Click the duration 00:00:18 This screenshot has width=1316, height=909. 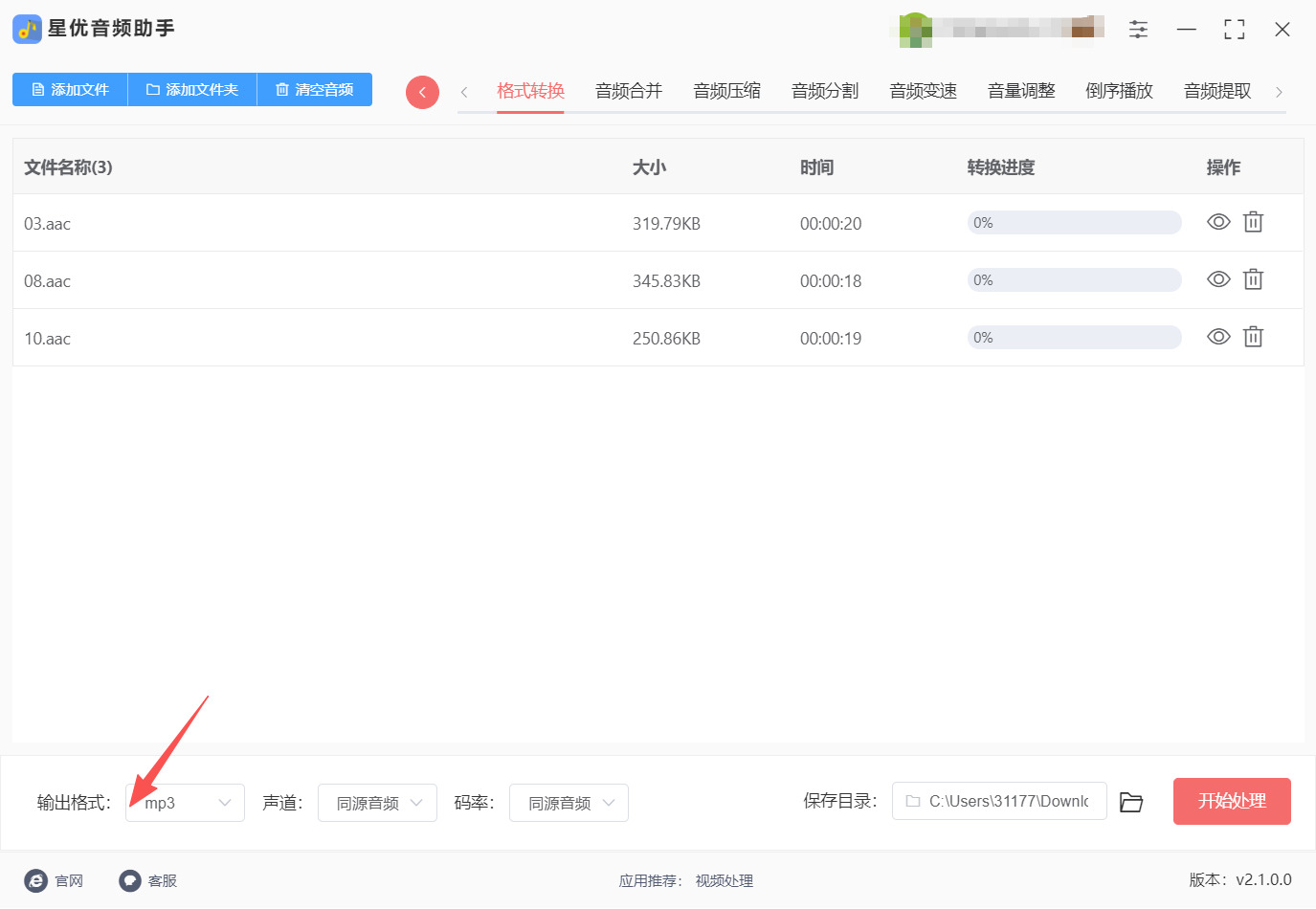(831, 281)
